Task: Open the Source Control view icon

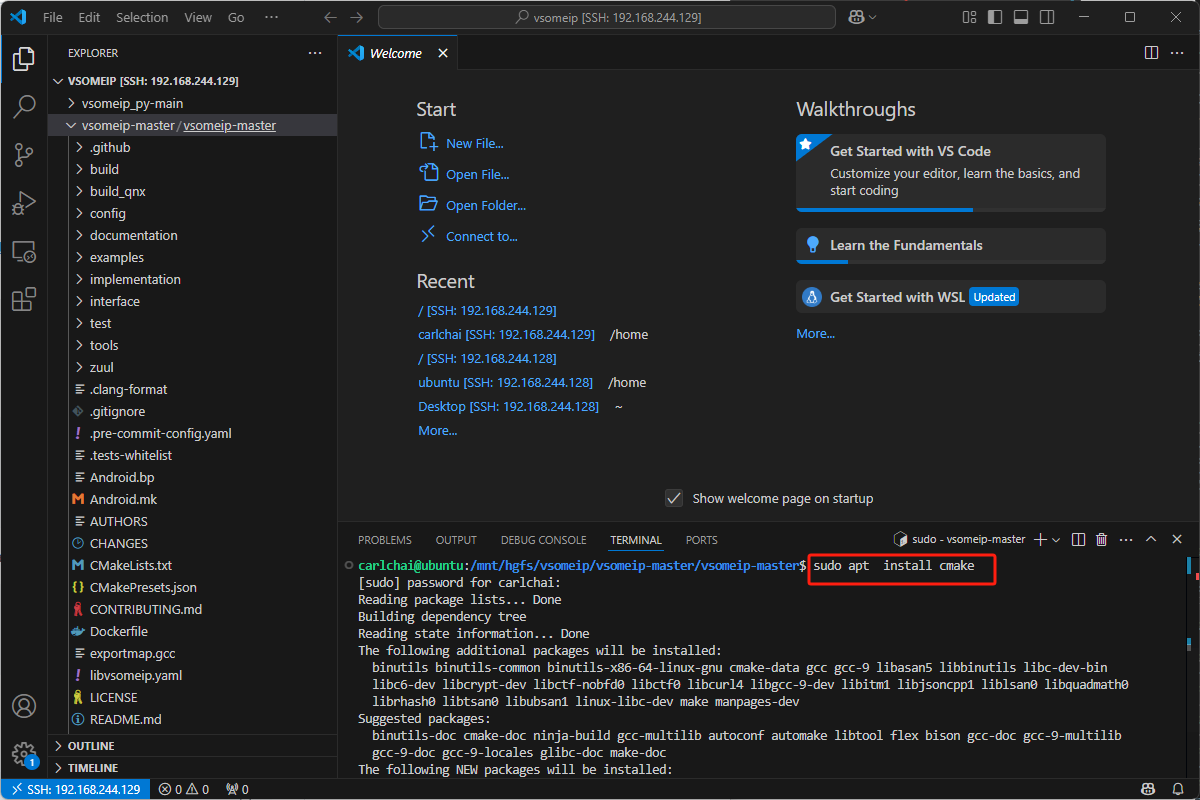Action: point(24,155)
